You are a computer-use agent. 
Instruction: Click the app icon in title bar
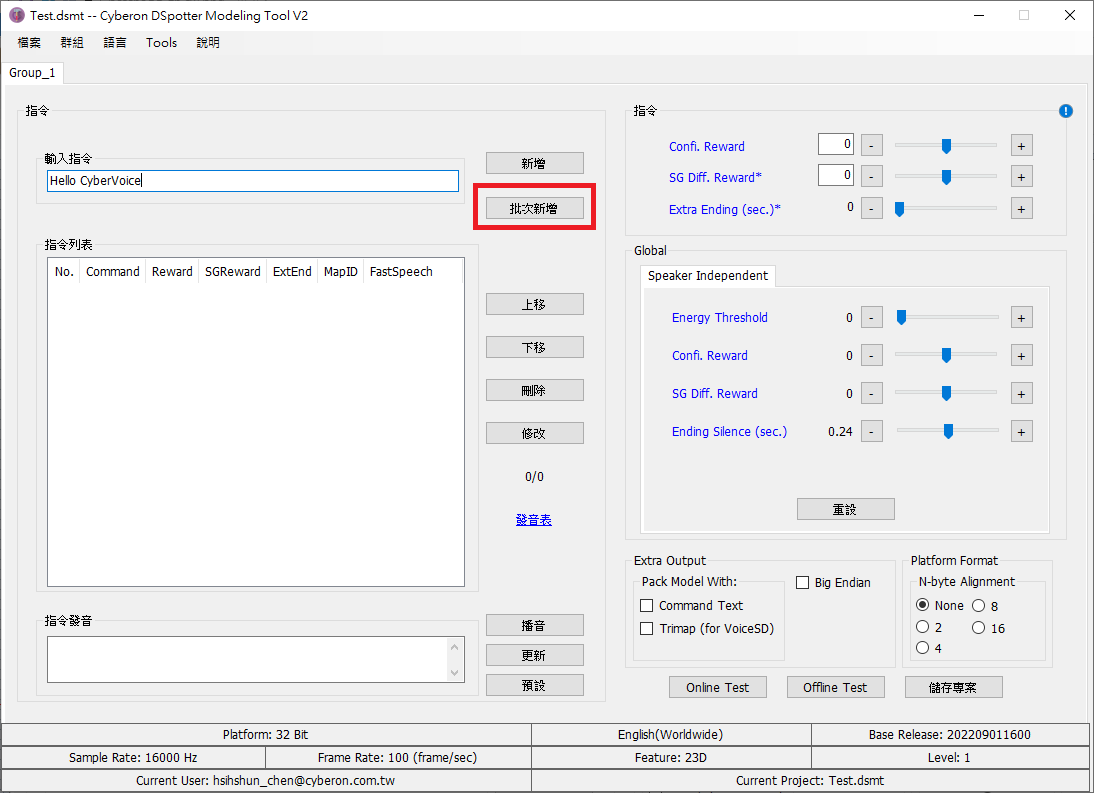click(x=16, y=15)
